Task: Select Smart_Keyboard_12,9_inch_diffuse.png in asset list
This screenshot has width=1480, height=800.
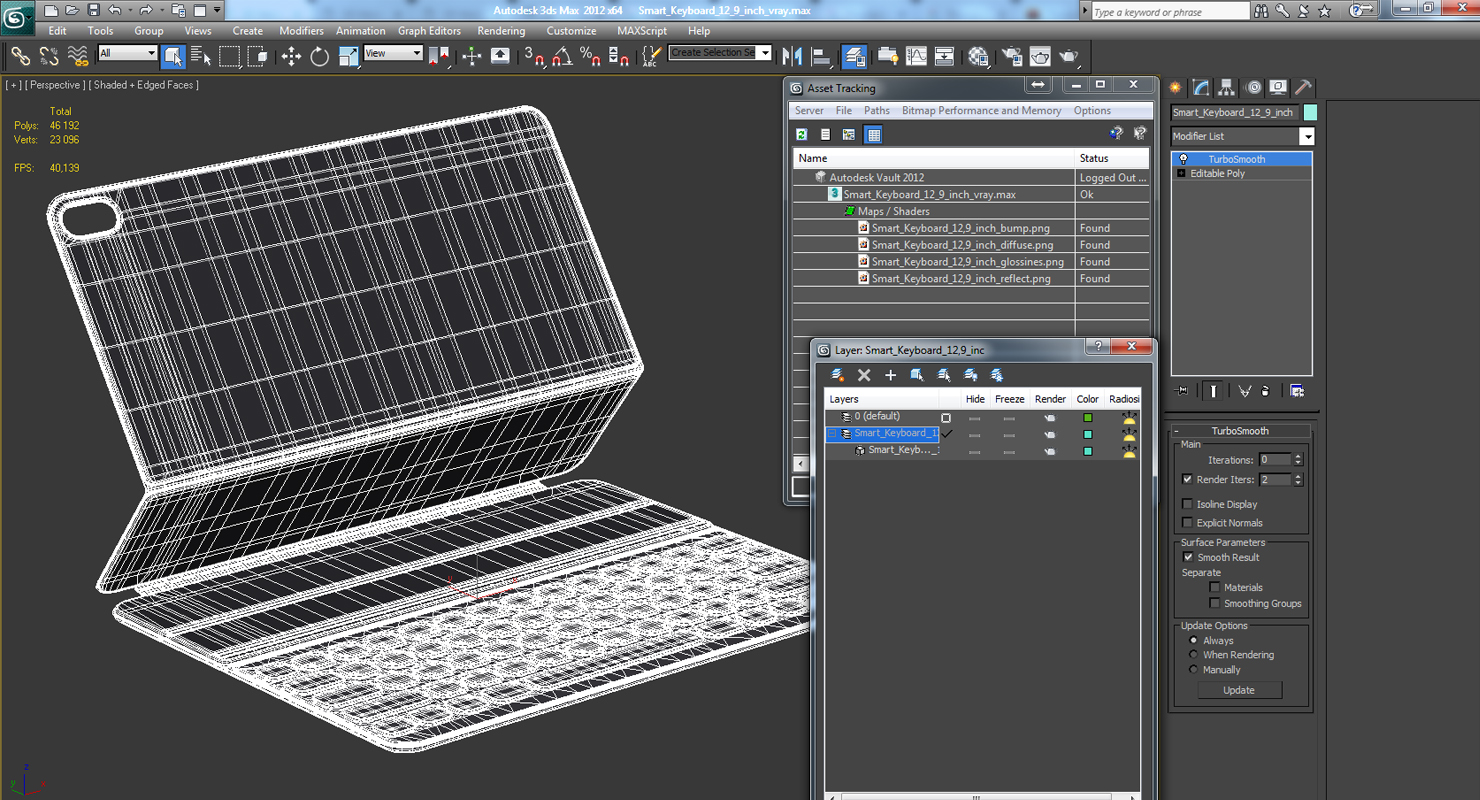Action: [x=961, y=245]
